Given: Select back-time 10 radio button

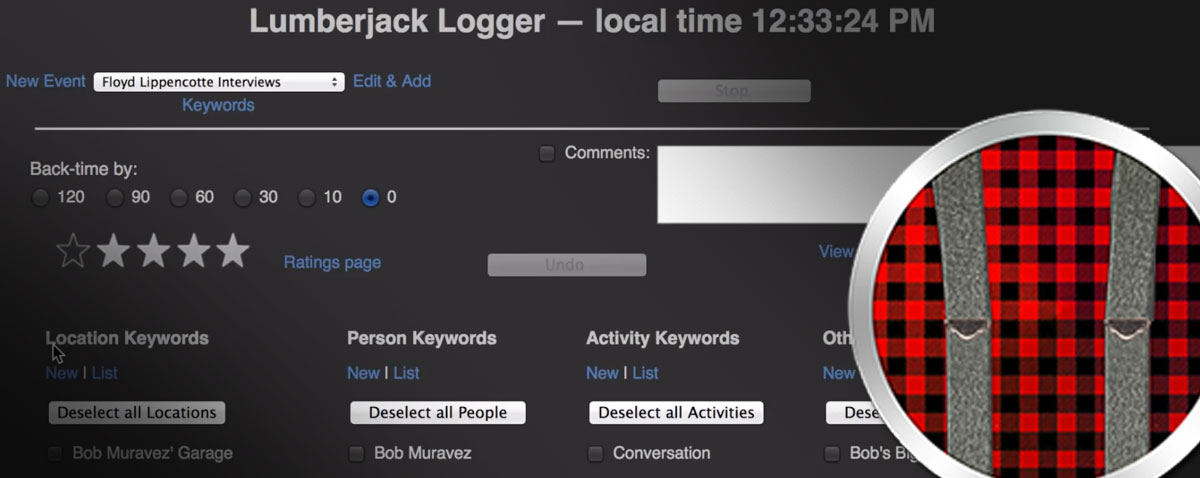Looking at the screenshot, I should click(307, 198).
